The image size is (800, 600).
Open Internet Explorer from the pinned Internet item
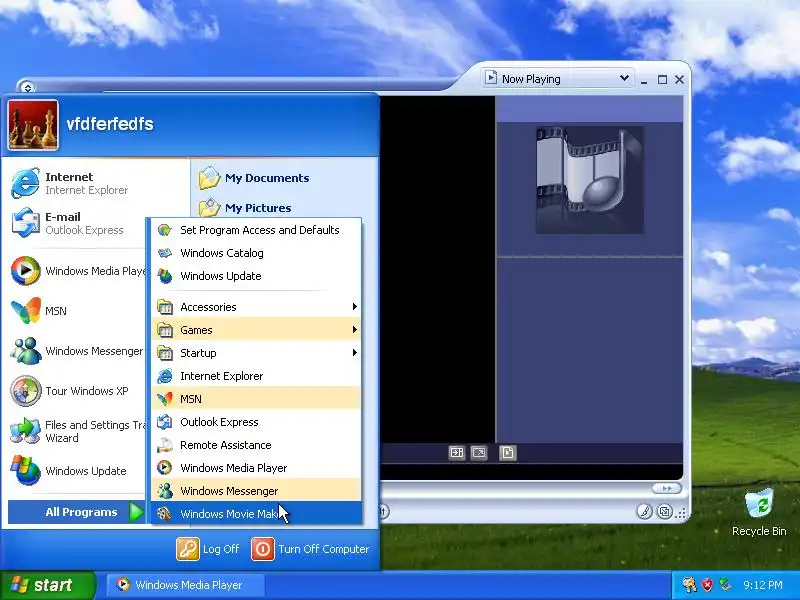(77, 183)
